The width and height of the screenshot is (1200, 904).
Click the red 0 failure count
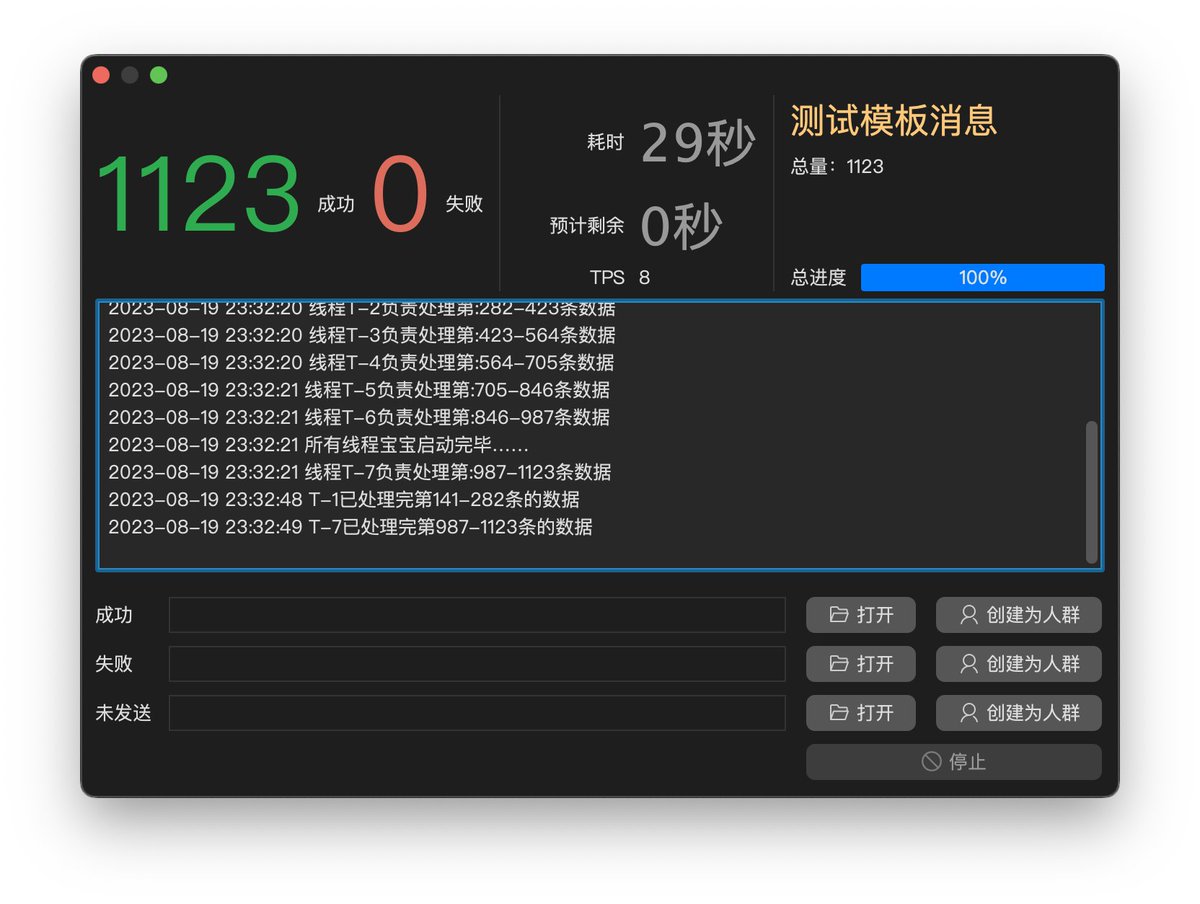(x=400, y=196)
